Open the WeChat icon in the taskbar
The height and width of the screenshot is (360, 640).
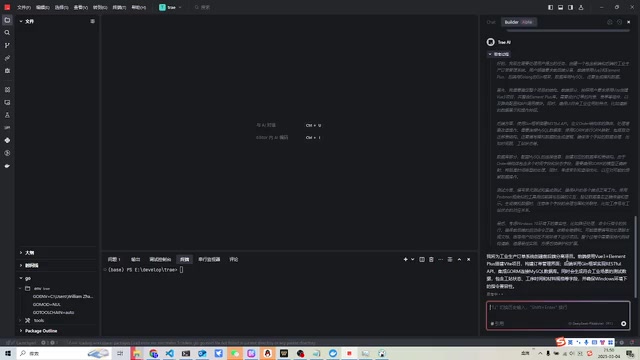235,353
